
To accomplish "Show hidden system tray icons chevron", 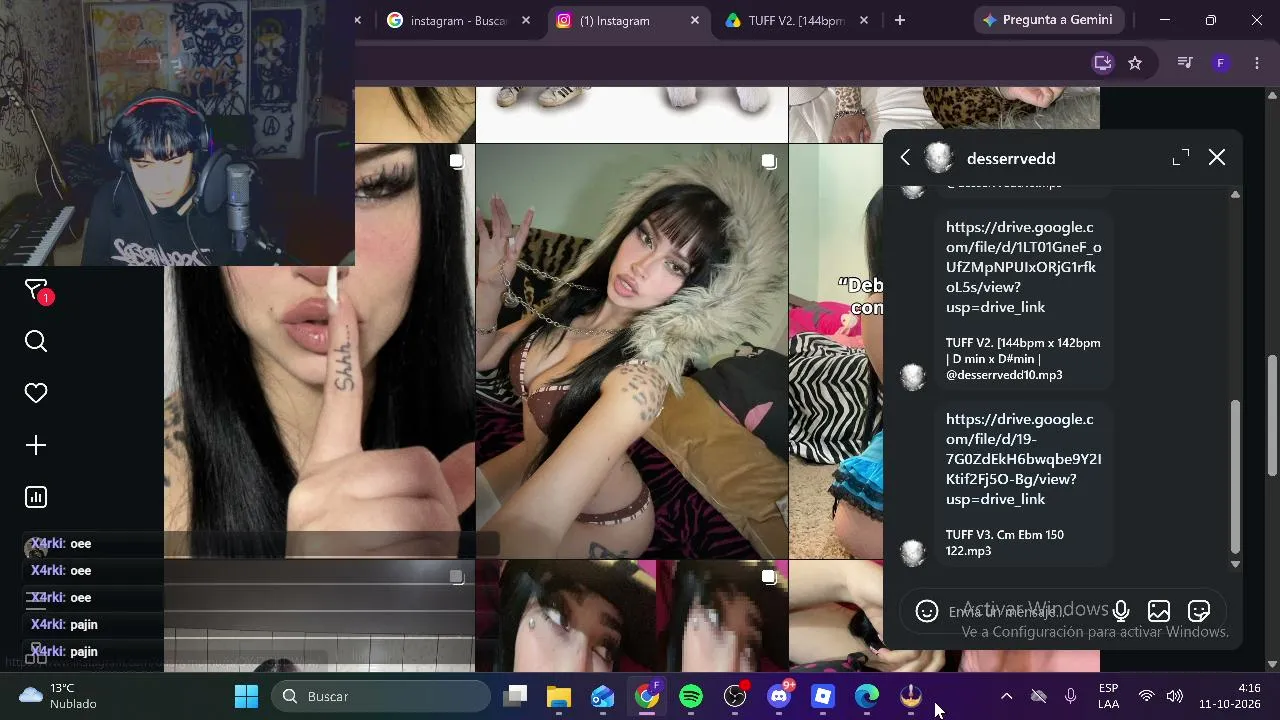I will tap(1006, 696).
